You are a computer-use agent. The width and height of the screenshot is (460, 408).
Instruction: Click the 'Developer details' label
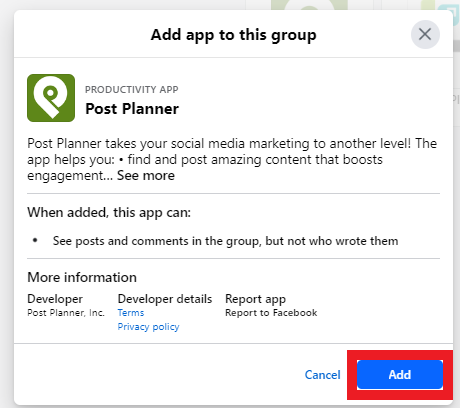coord(165,299)
